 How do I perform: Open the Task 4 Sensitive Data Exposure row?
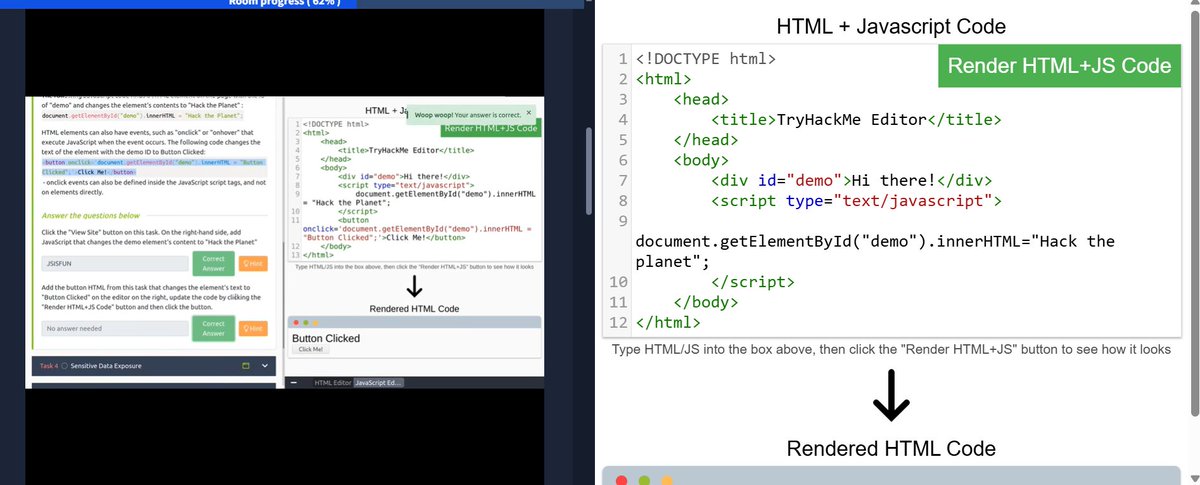coord(154,366)
